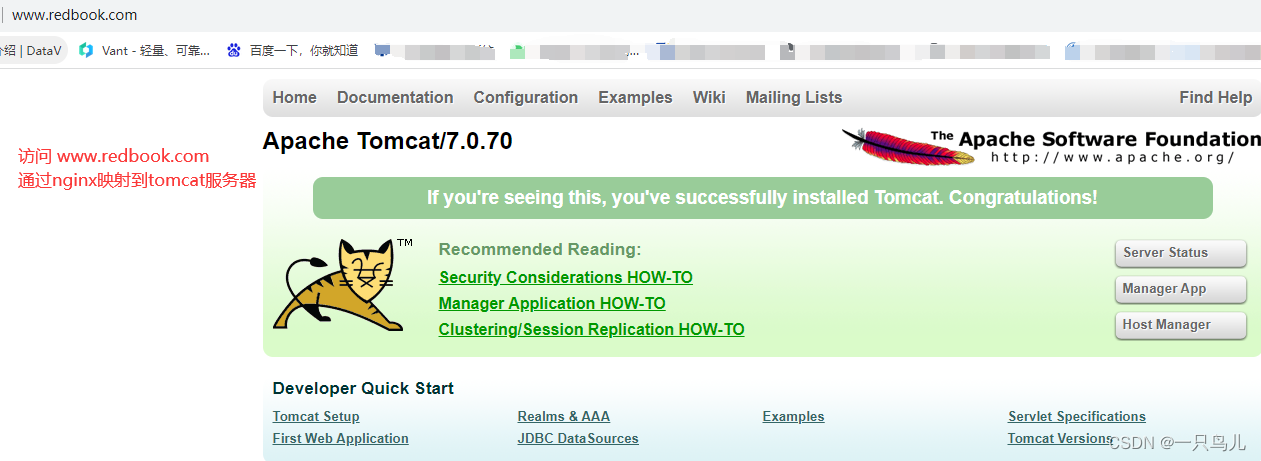Click the Tomcat cat logo image
This screenshot has height=461, width=1261.
[x=344, y=285]
